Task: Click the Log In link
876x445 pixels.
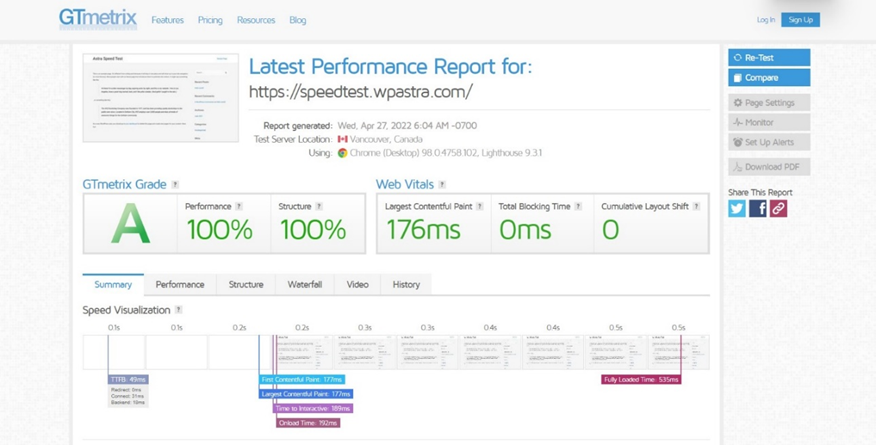Action: [x=766, y=20]
